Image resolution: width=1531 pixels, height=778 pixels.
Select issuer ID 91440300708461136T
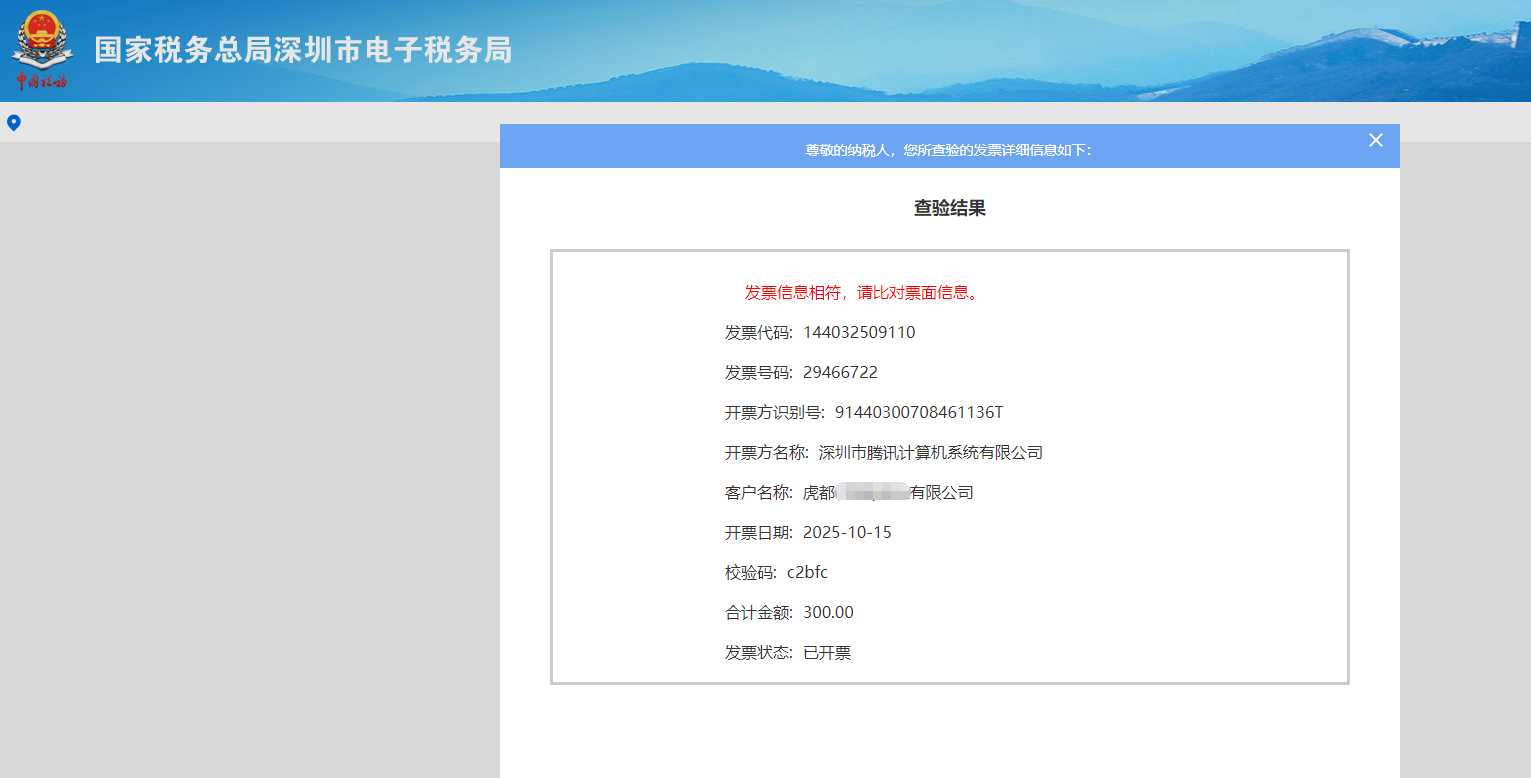(x=919, y=413)
